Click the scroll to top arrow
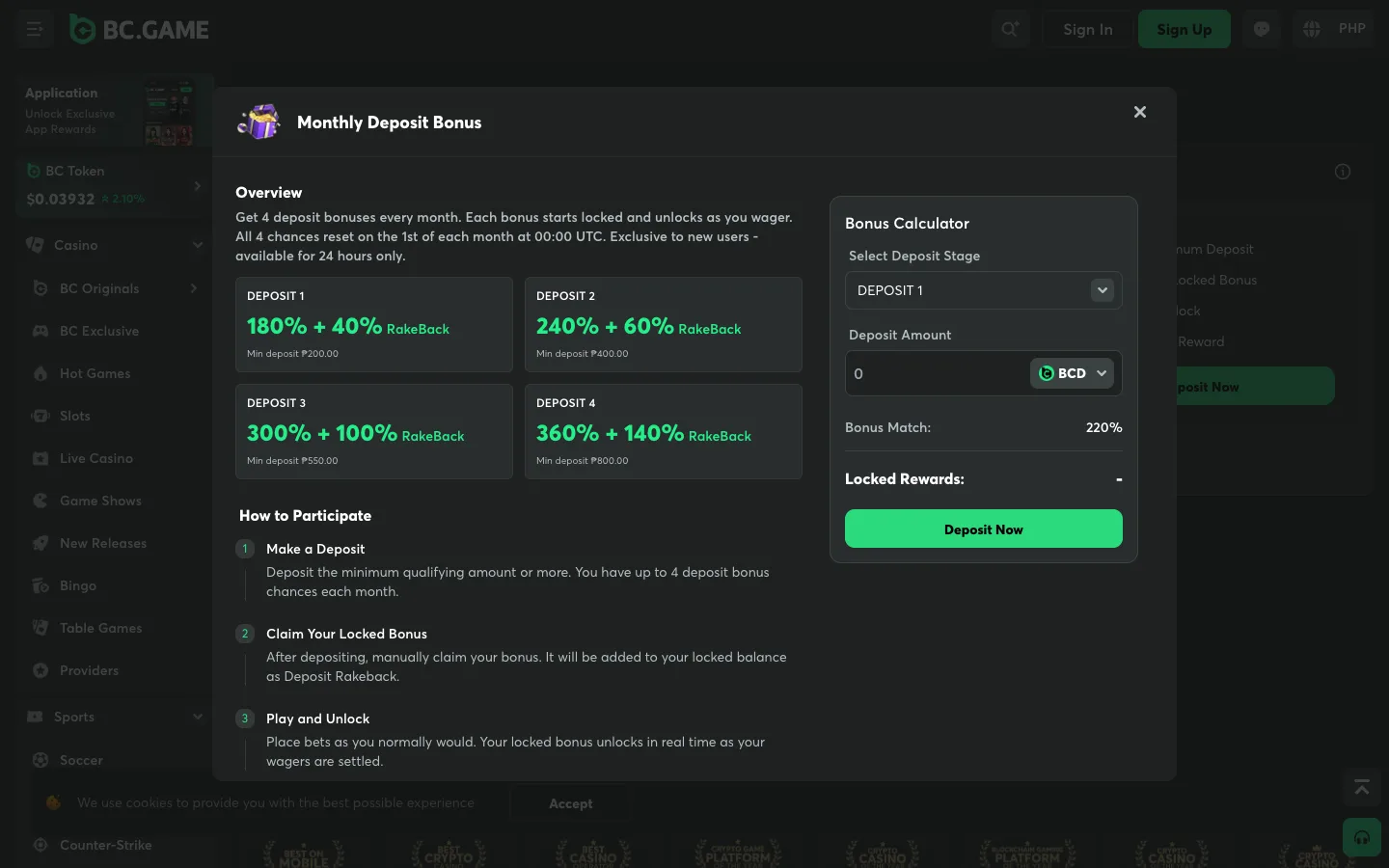The height and width of the screenshot is (868, 1389). pyautogui.click(x=1362, y=788)
